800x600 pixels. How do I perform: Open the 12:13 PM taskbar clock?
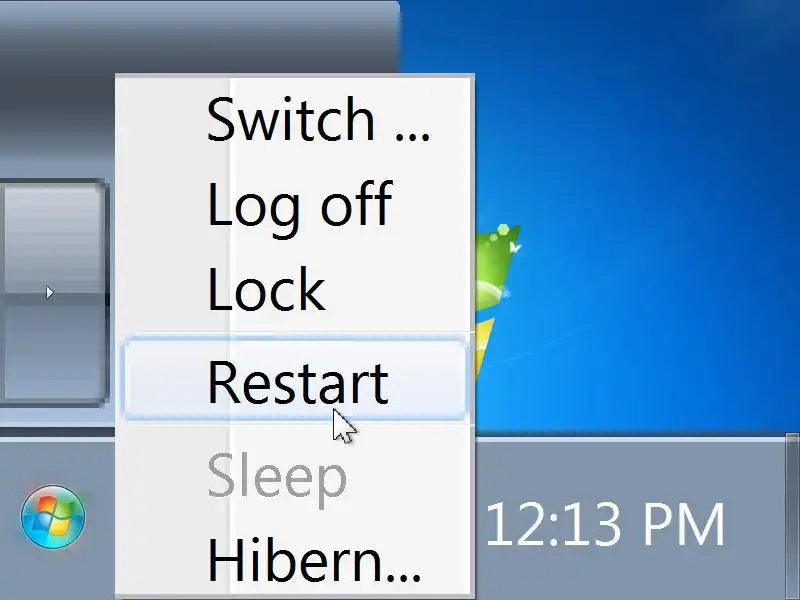[605, 524]
